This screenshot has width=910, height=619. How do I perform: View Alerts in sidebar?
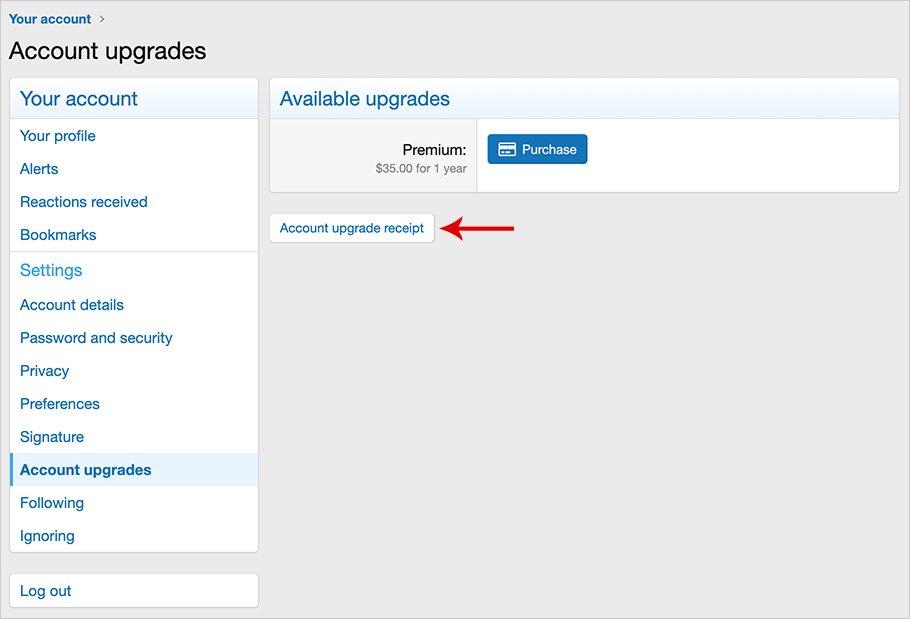(x=39, y=169)
